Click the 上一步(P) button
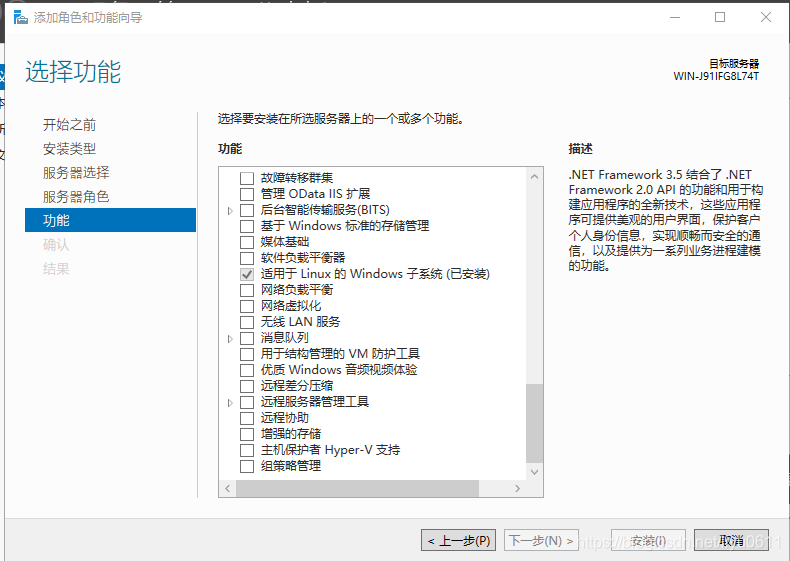 [458, 540]
